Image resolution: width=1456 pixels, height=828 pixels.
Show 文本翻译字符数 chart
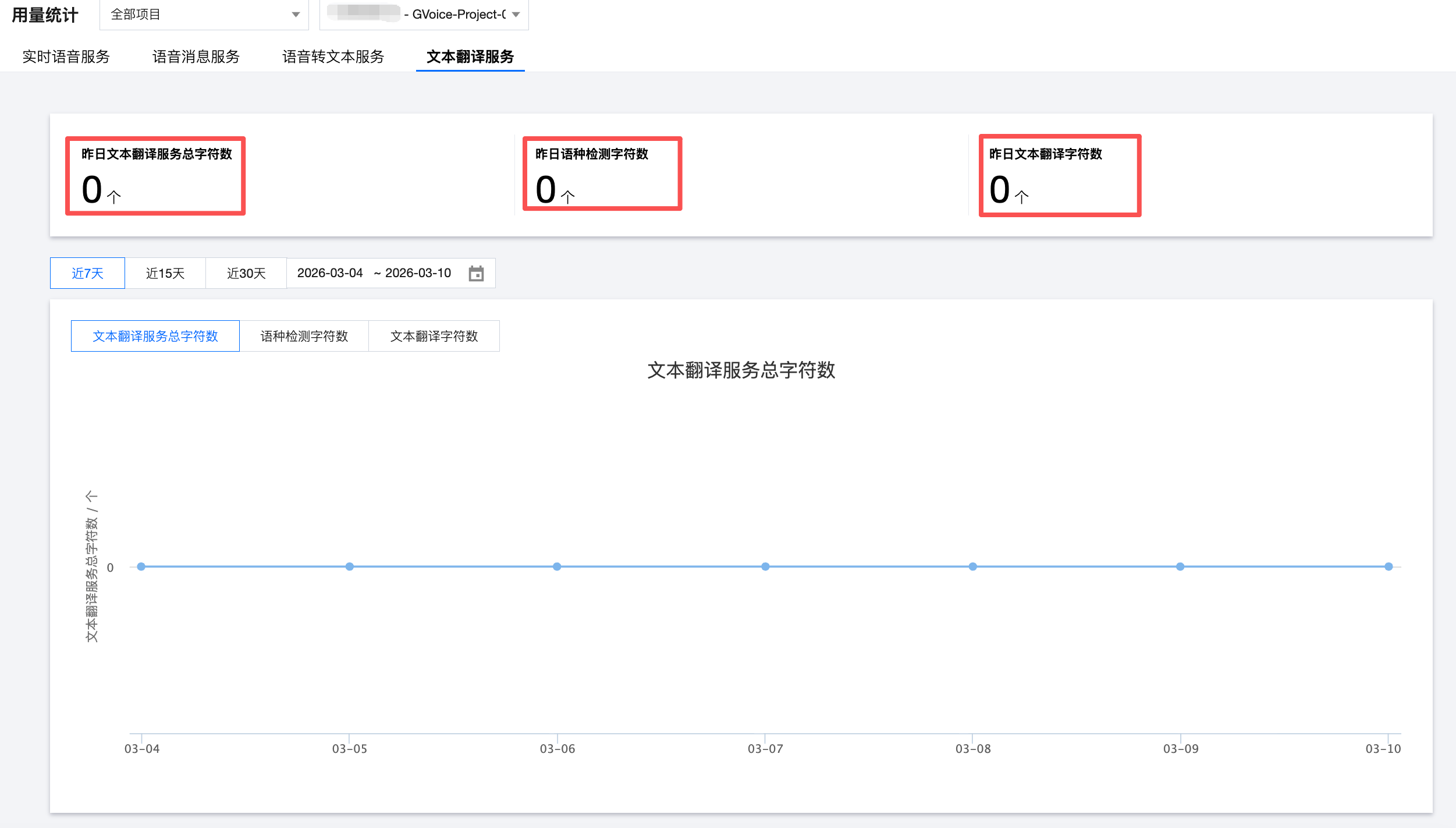[x=434, y=336]
